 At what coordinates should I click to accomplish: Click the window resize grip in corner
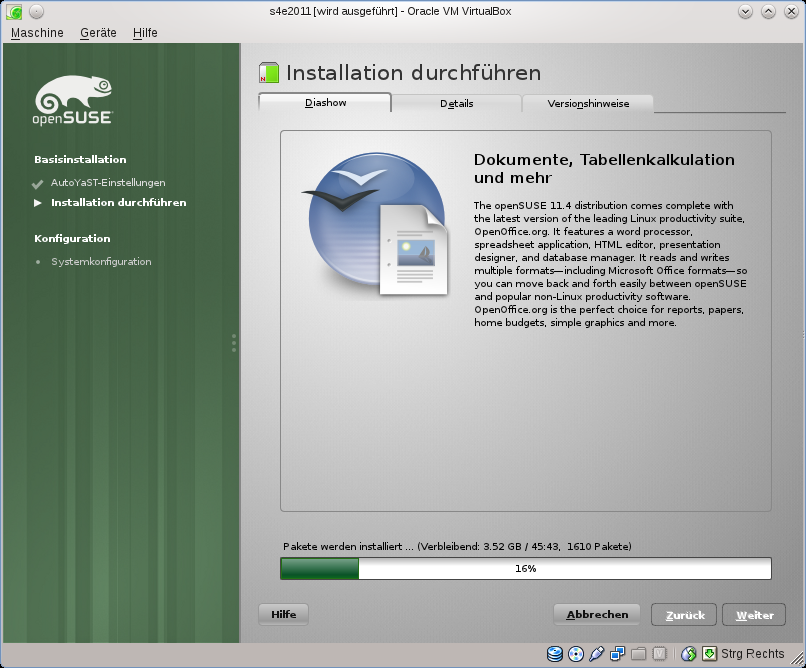click(x=796, y=659)
